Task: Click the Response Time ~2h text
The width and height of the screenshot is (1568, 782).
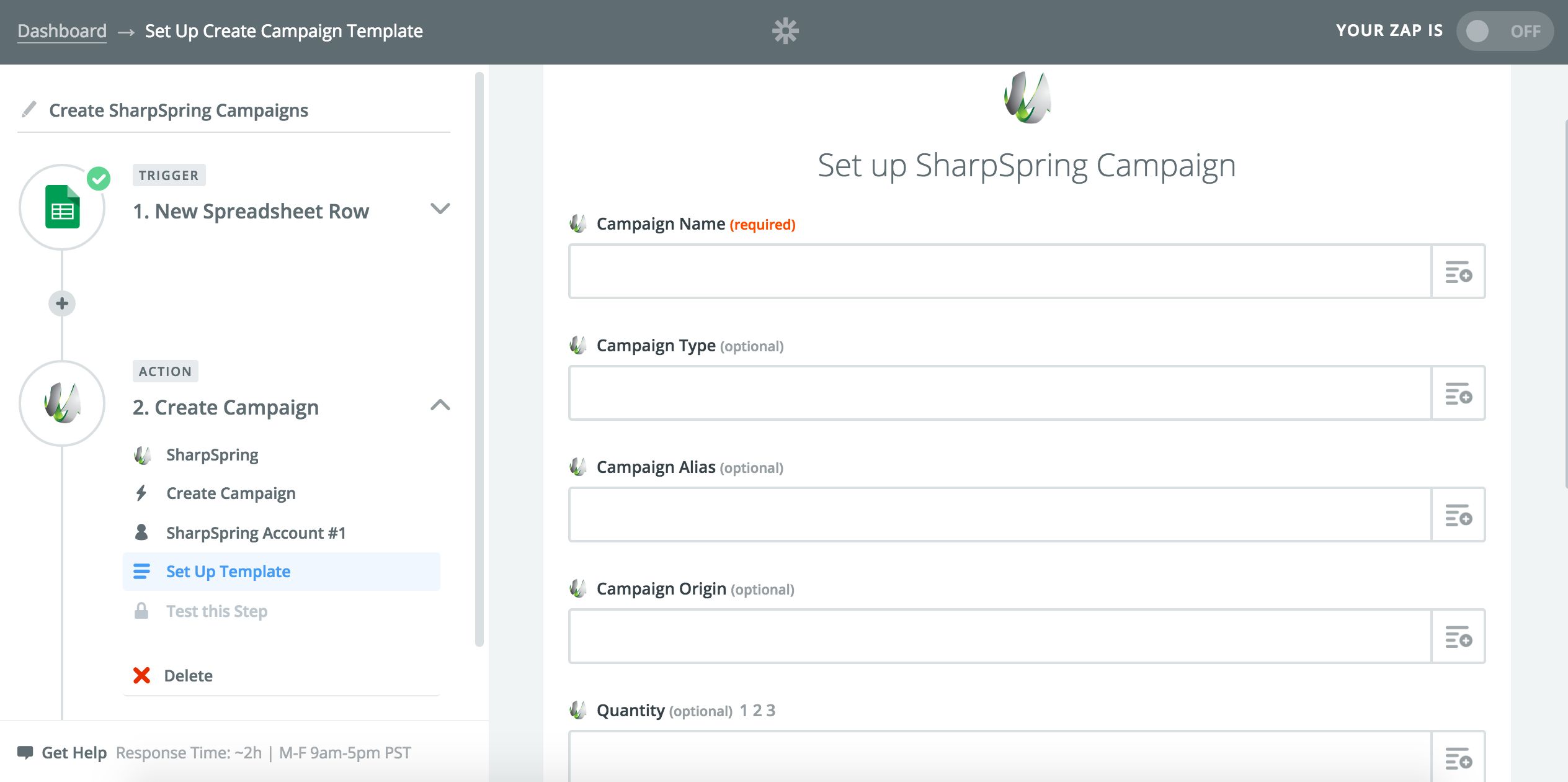Action: [189, 752]
